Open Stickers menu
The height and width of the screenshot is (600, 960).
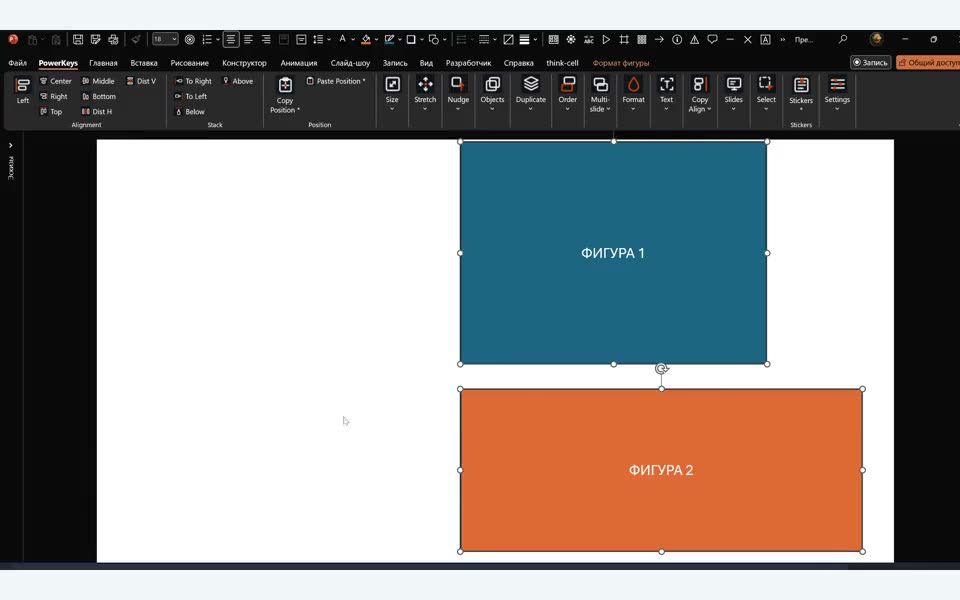click(801, 94)
